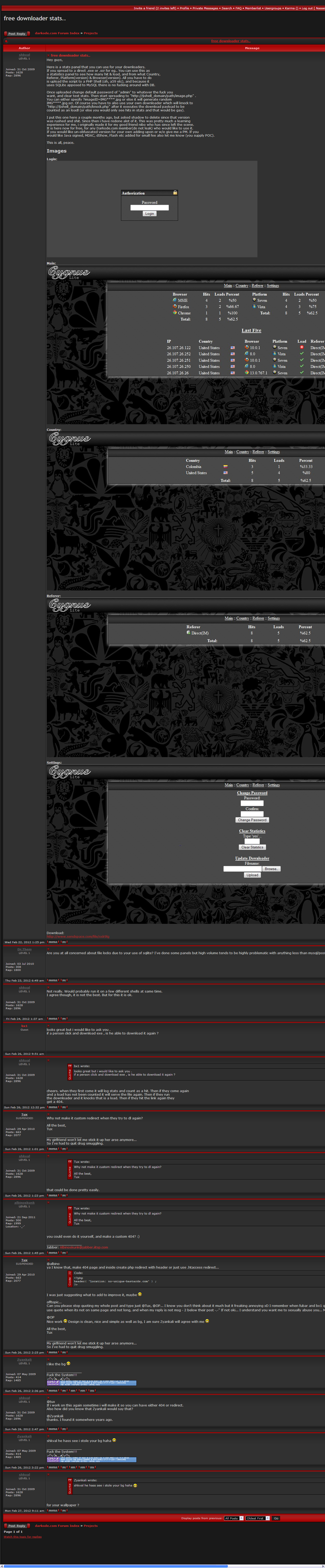Expand the 'Oldest First' sort dropdown

pos(258,1518)
